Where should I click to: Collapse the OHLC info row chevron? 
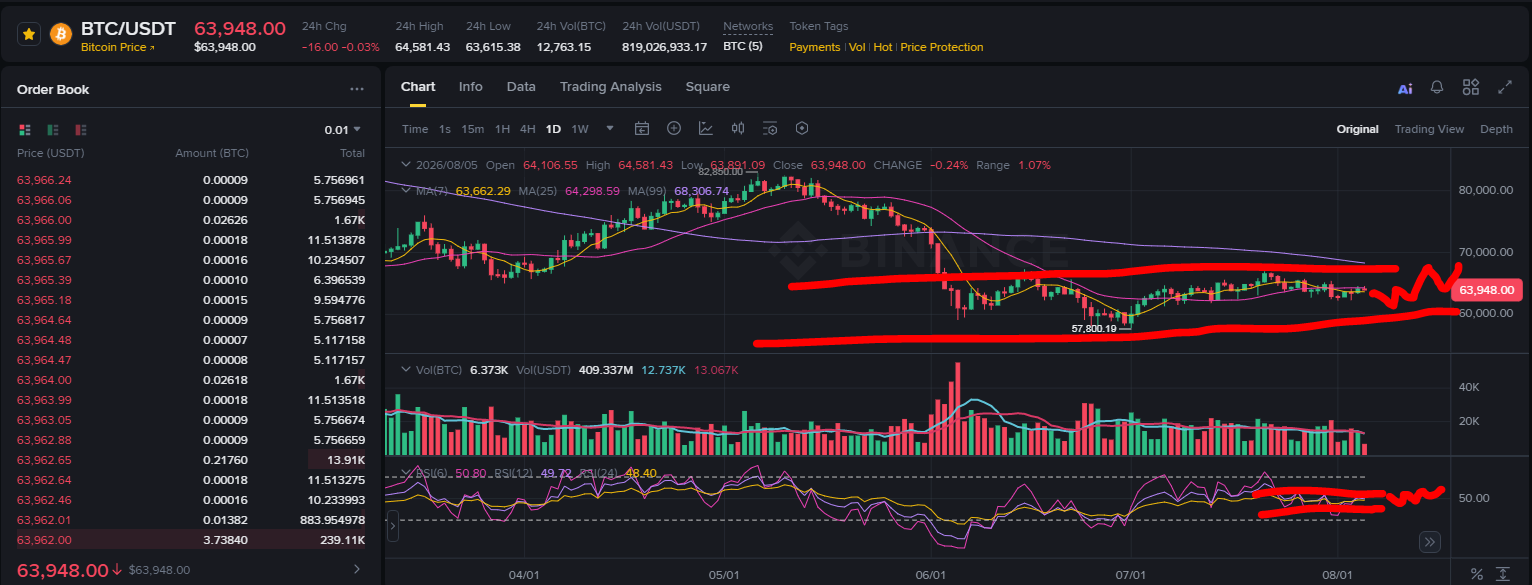[406, 165]
